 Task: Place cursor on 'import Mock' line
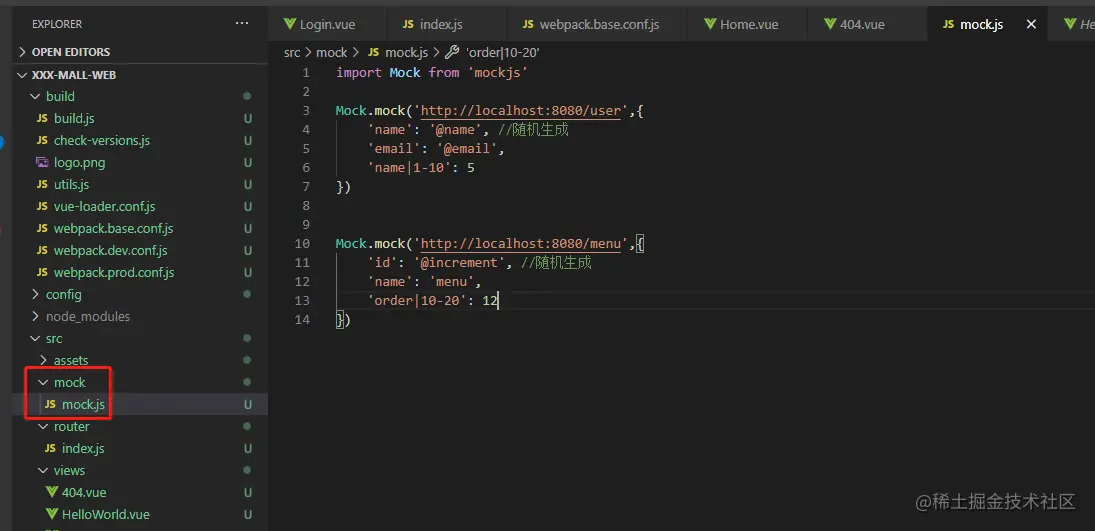(x=432, y=73)
